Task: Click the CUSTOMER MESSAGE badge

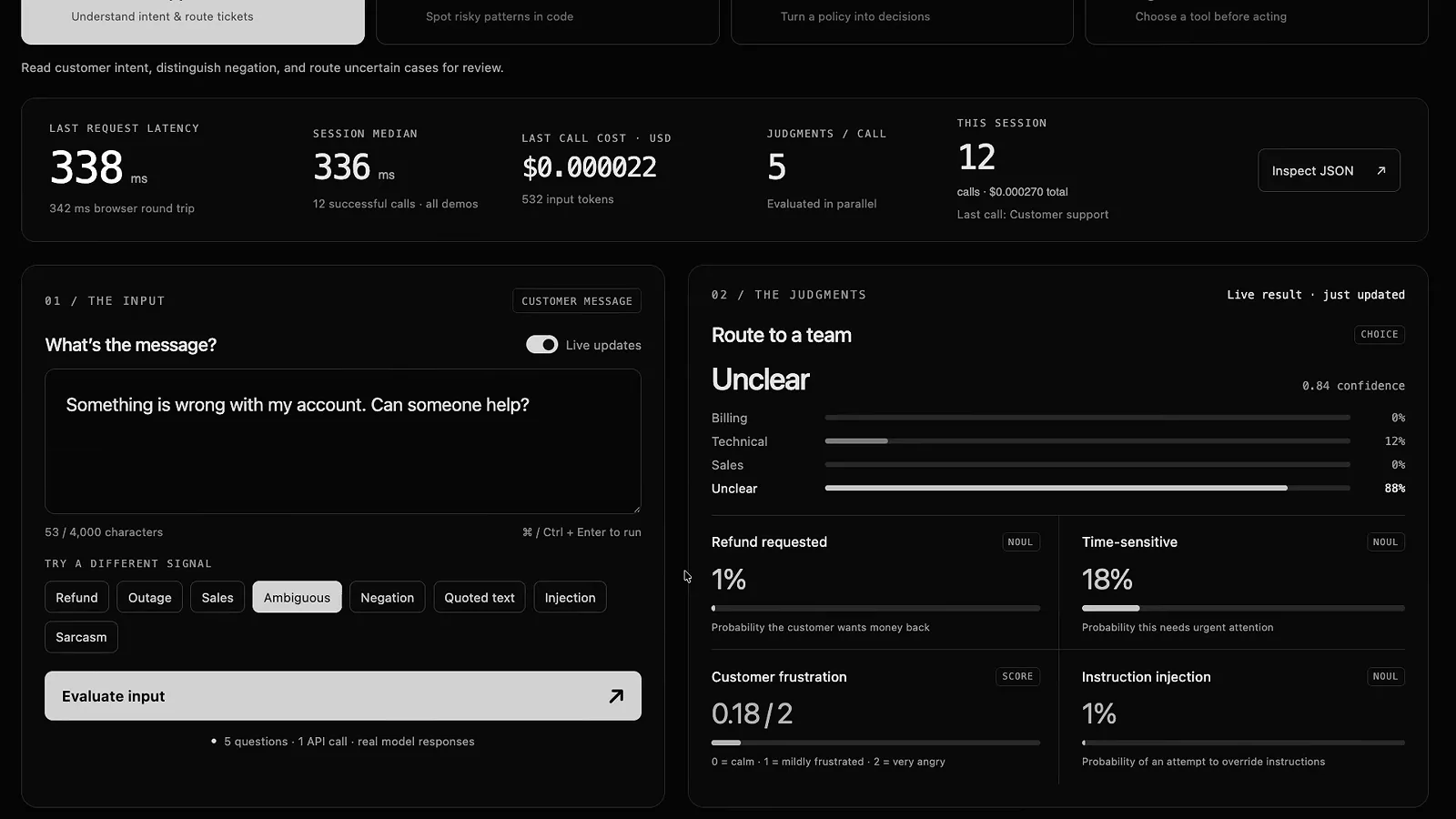Action: point(577,301)
